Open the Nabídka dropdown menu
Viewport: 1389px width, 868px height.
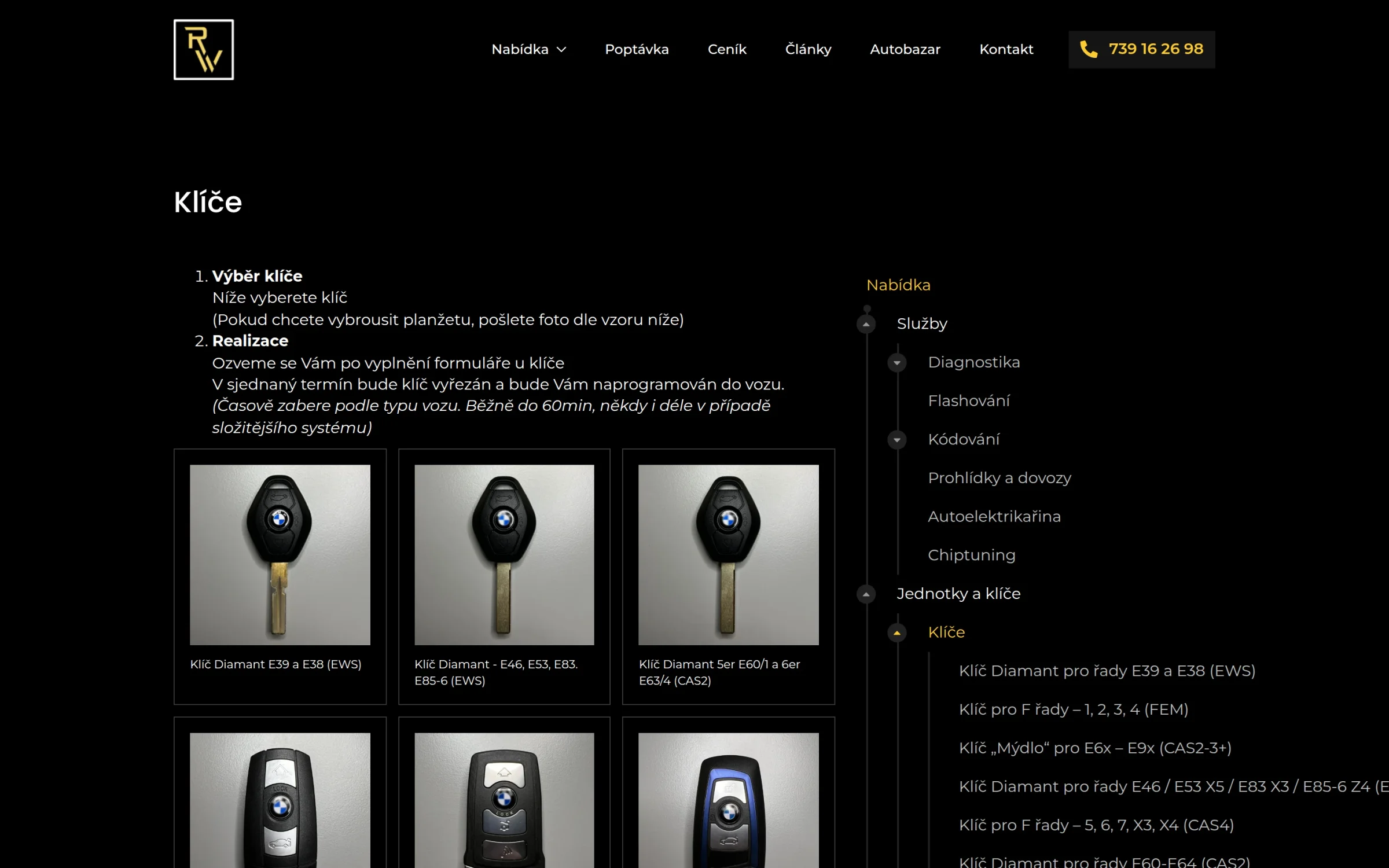528,50
